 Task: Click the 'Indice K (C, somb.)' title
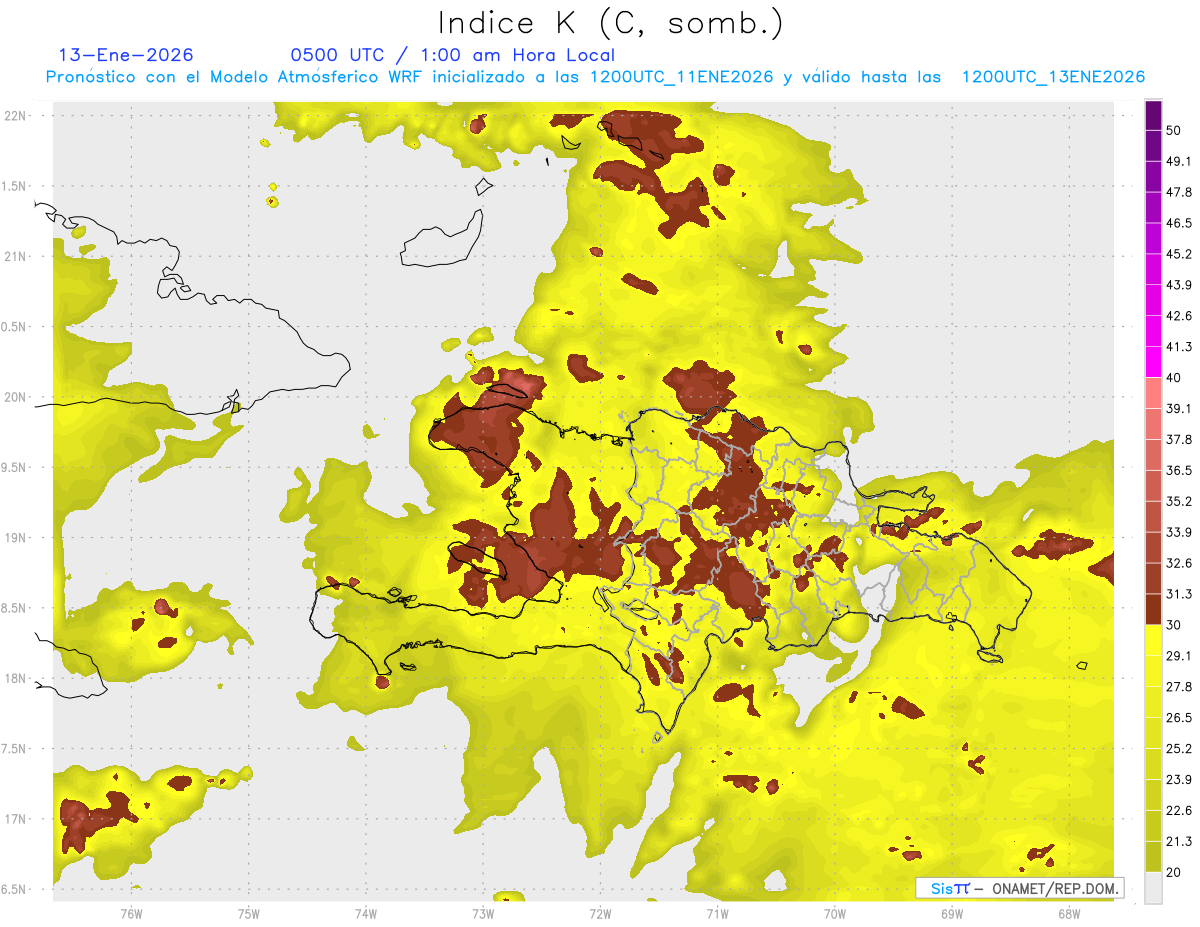[611, 22]
